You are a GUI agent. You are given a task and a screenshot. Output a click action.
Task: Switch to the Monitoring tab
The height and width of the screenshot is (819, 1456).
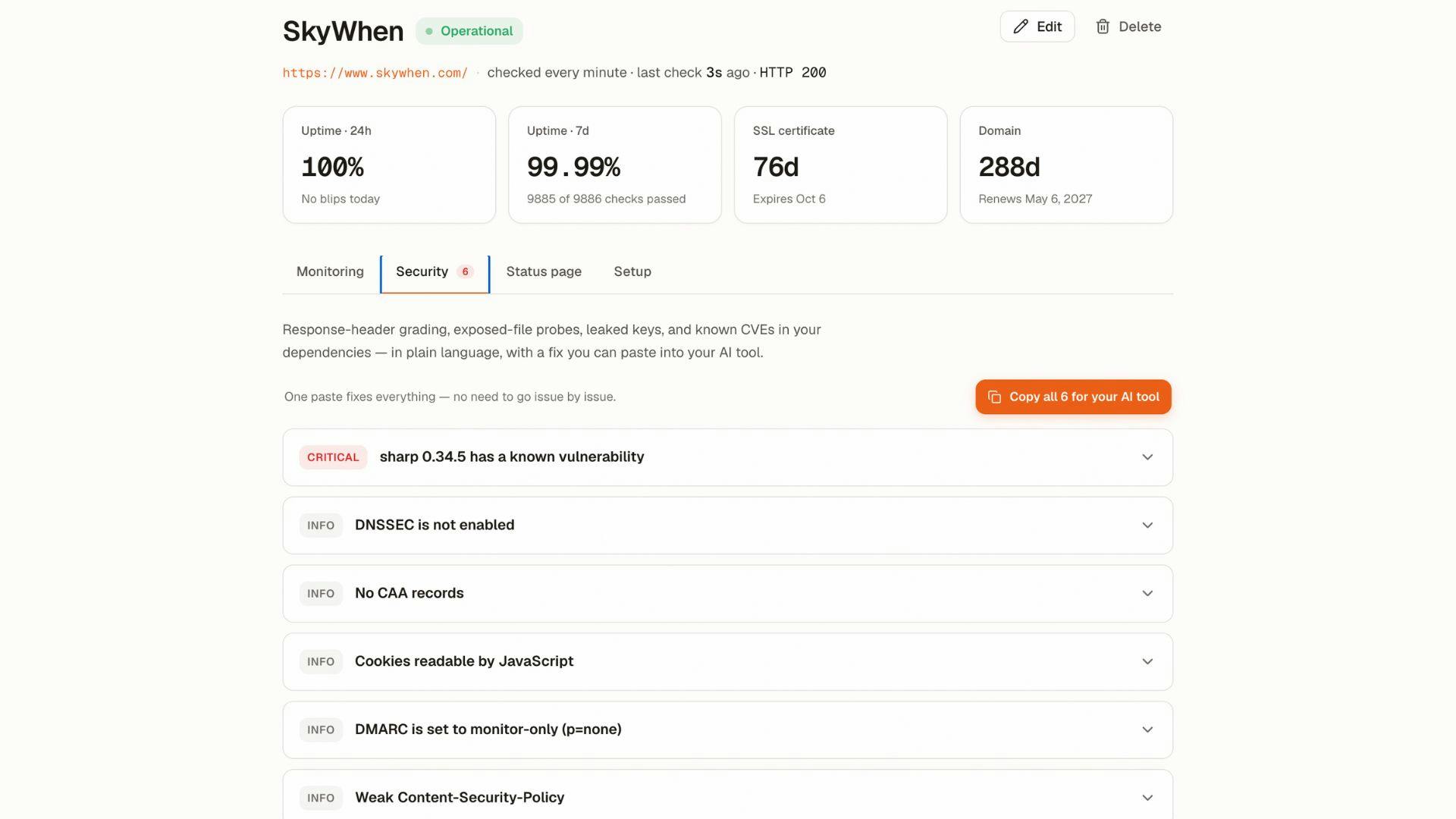330,271
